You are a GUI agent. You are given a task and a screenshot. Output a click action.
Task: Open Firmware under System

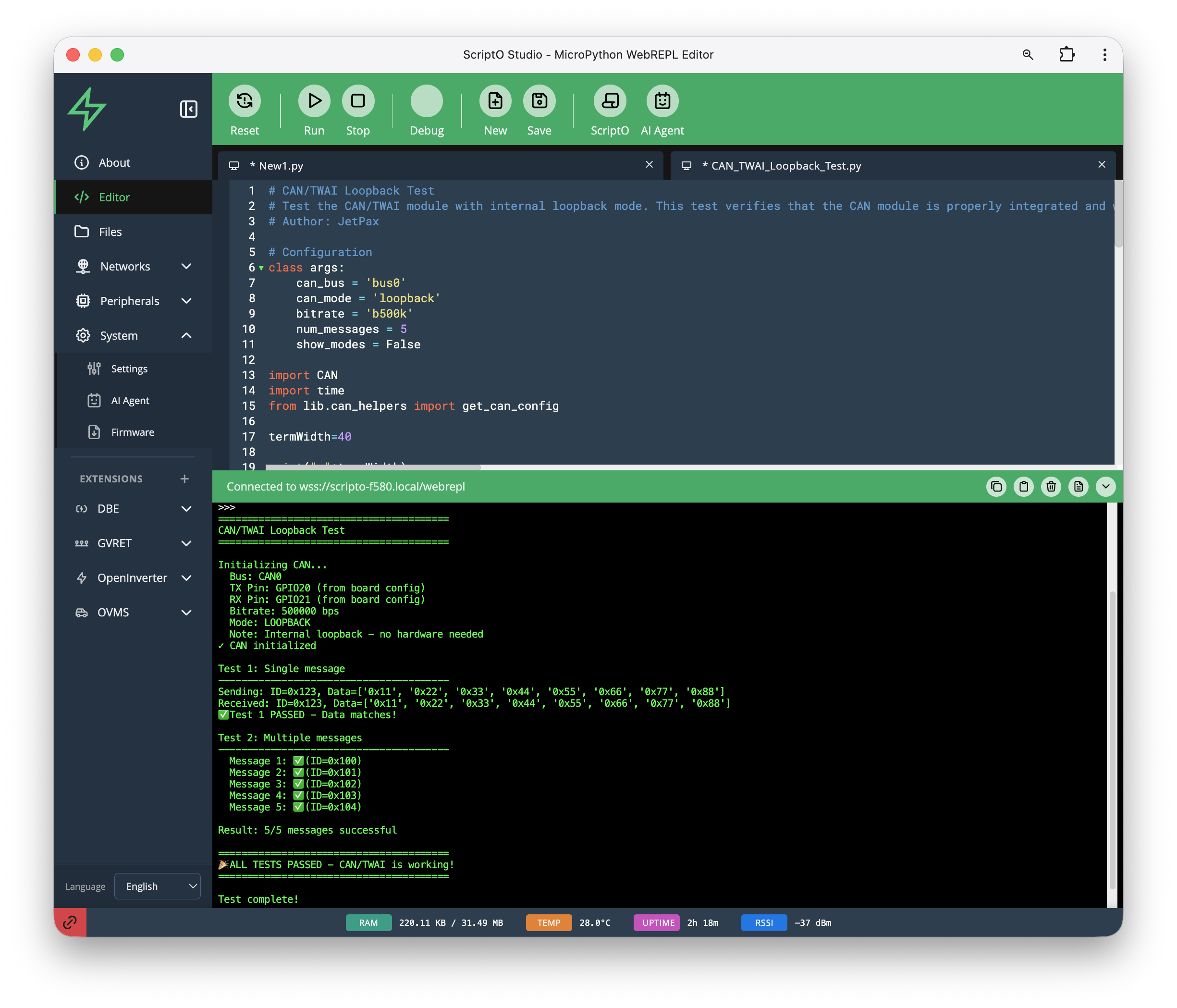(133, 432)
